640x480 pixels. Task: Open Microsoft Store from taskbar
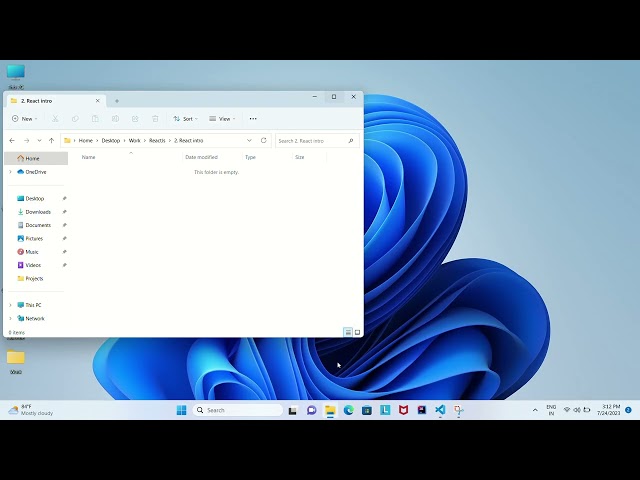pos(367,410)
